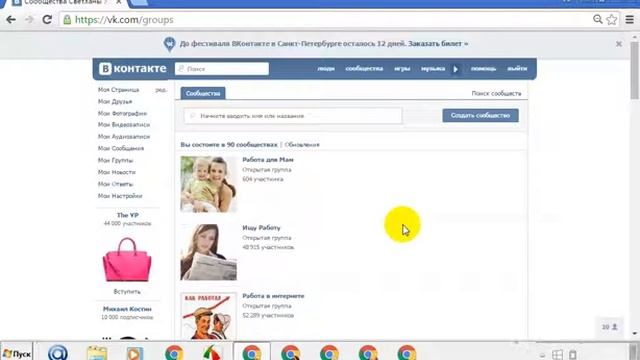Open 'Мои Фотографии' in the sidebar
The image size is (640, 360).
pyautogui.click(x=122, y=113)
